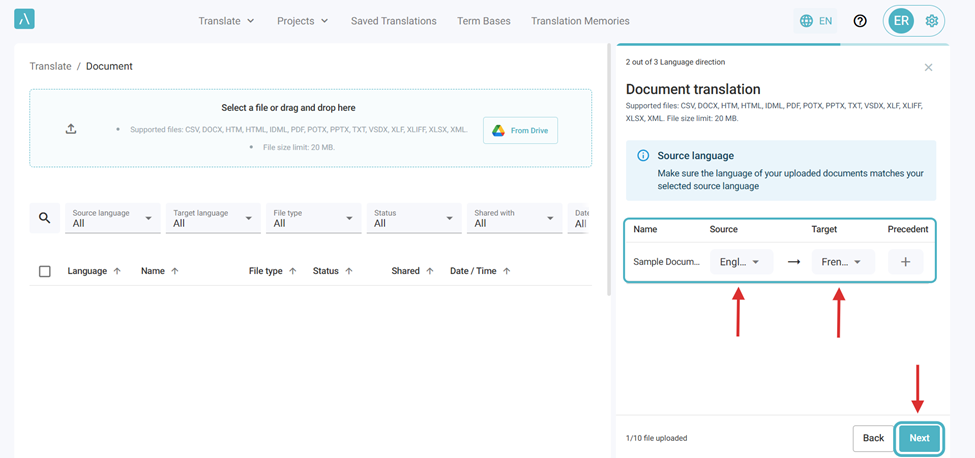Import a file From Drive
Viewport: 975px width, 458px height.
[520, 130]
